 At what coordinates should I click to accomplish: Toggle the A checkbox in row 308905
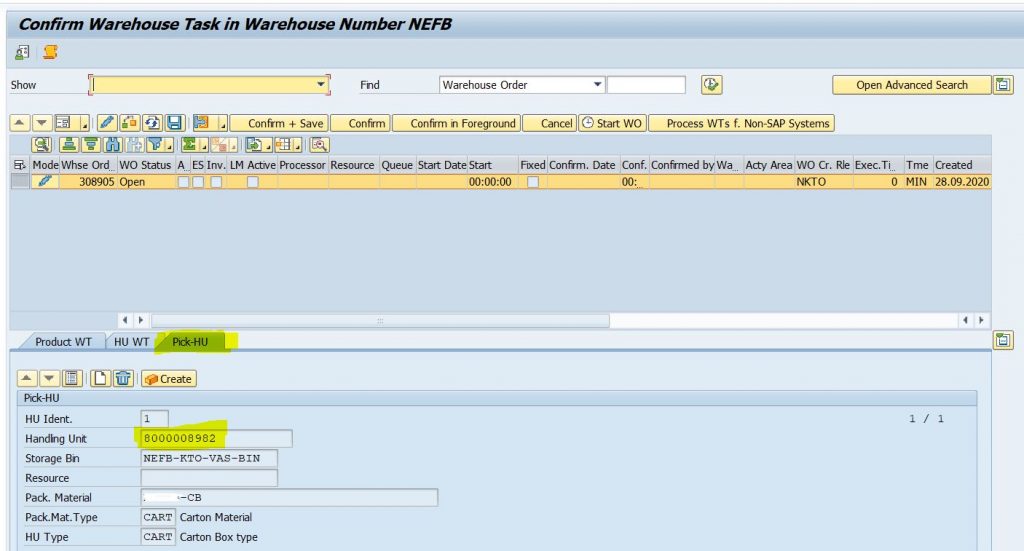point(184,181)
